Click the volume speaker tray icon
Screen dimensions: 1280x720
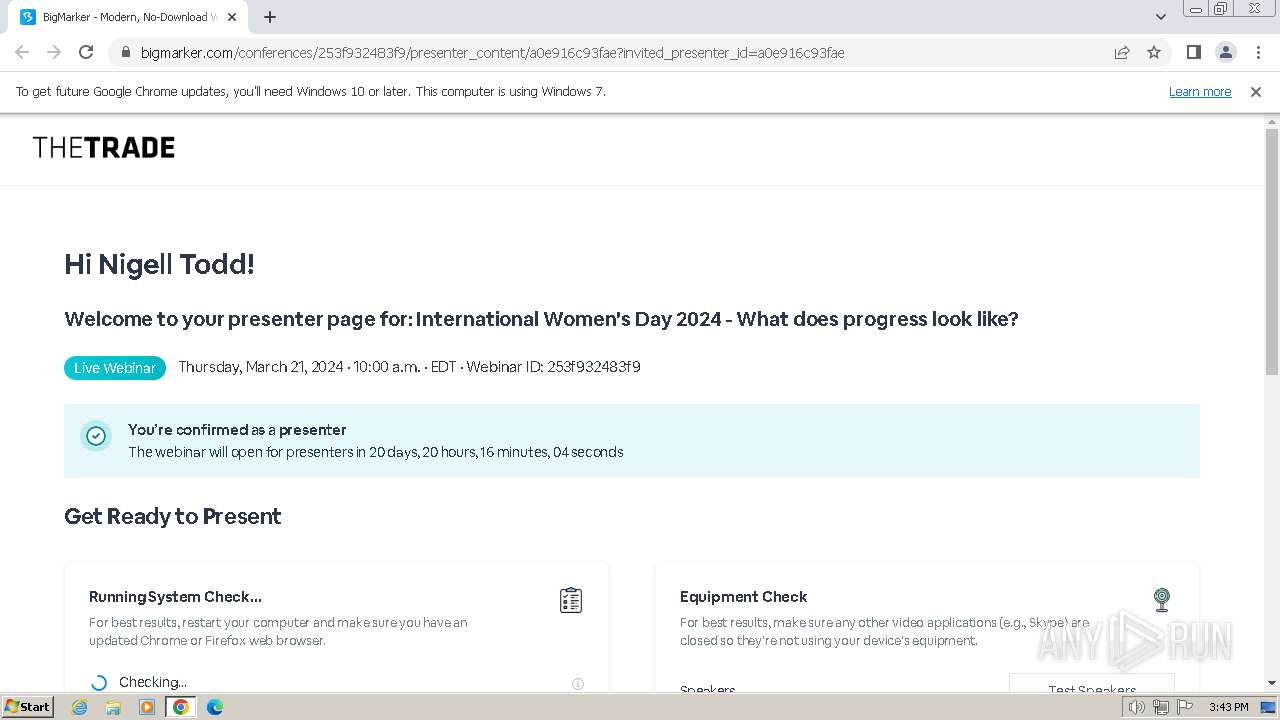coord(1137,707)
